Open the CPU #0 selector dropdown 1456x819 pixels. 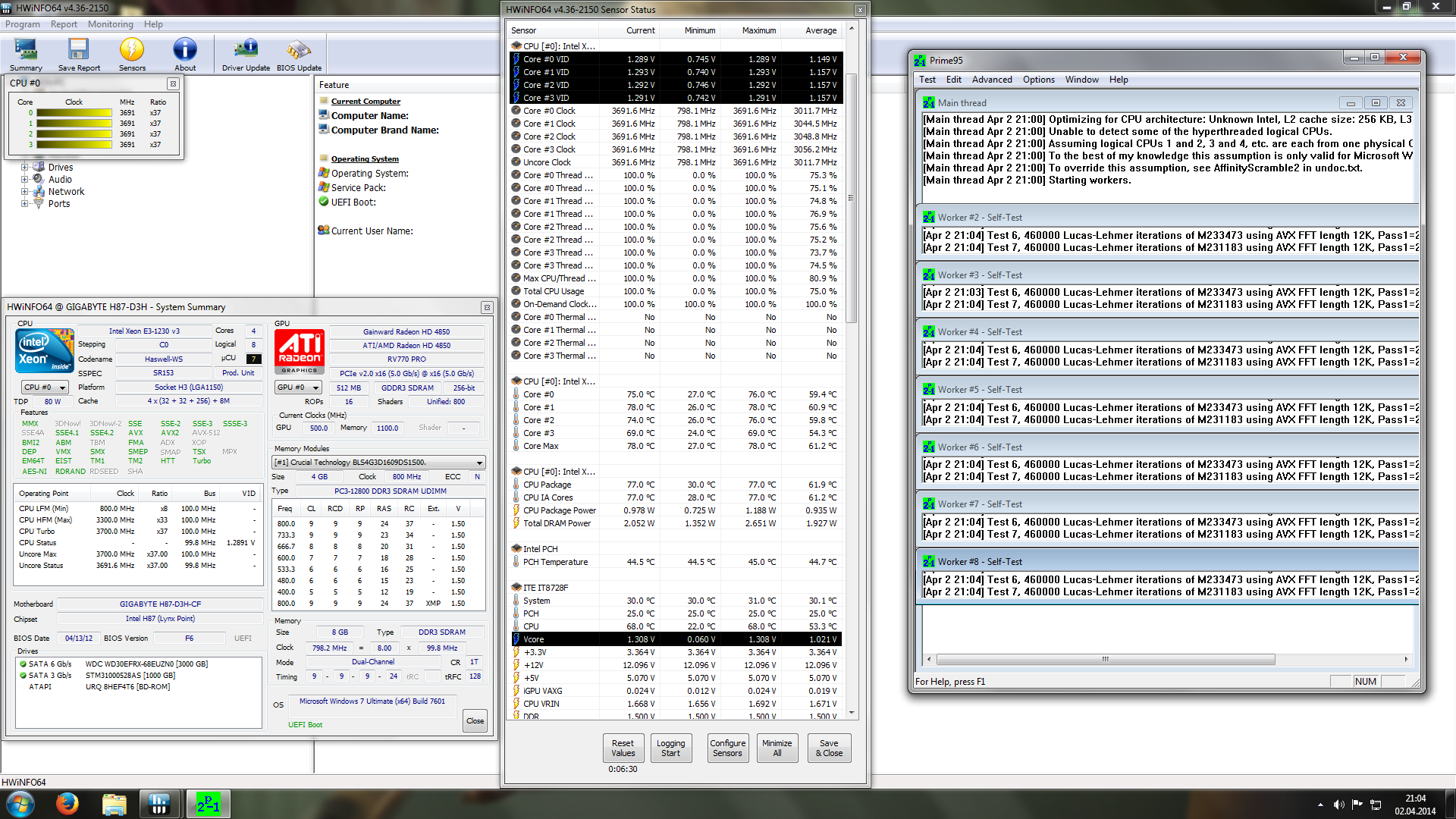[x=45, y=388]
